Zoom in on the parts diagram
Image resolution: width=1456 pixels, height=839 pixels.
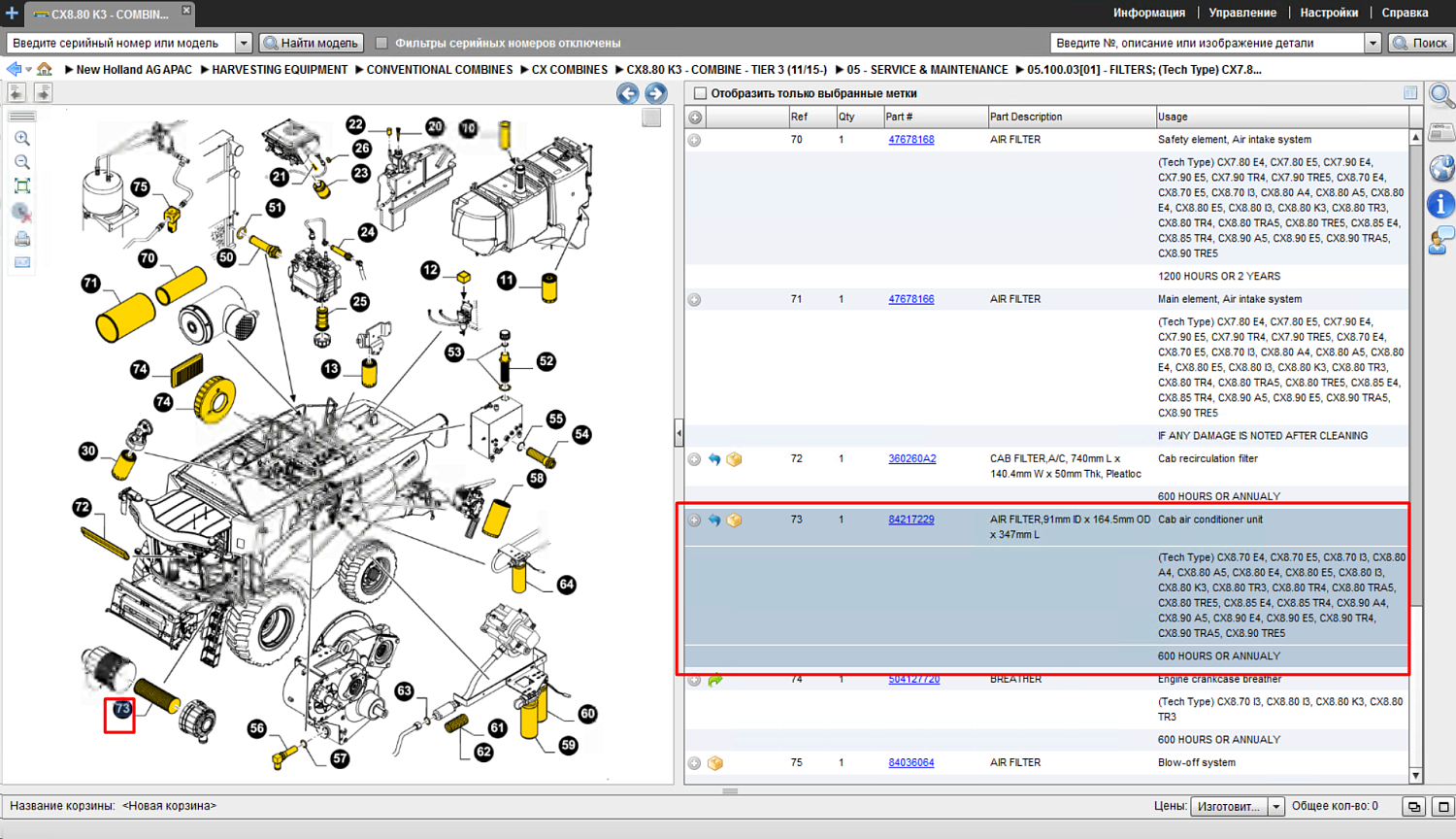click(22, 139)
